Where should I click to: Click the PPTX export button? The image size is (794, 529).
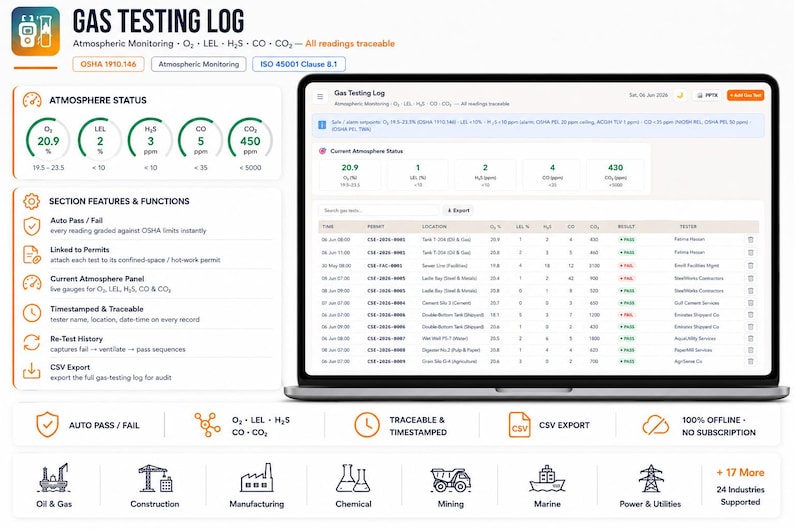point(707,95)
